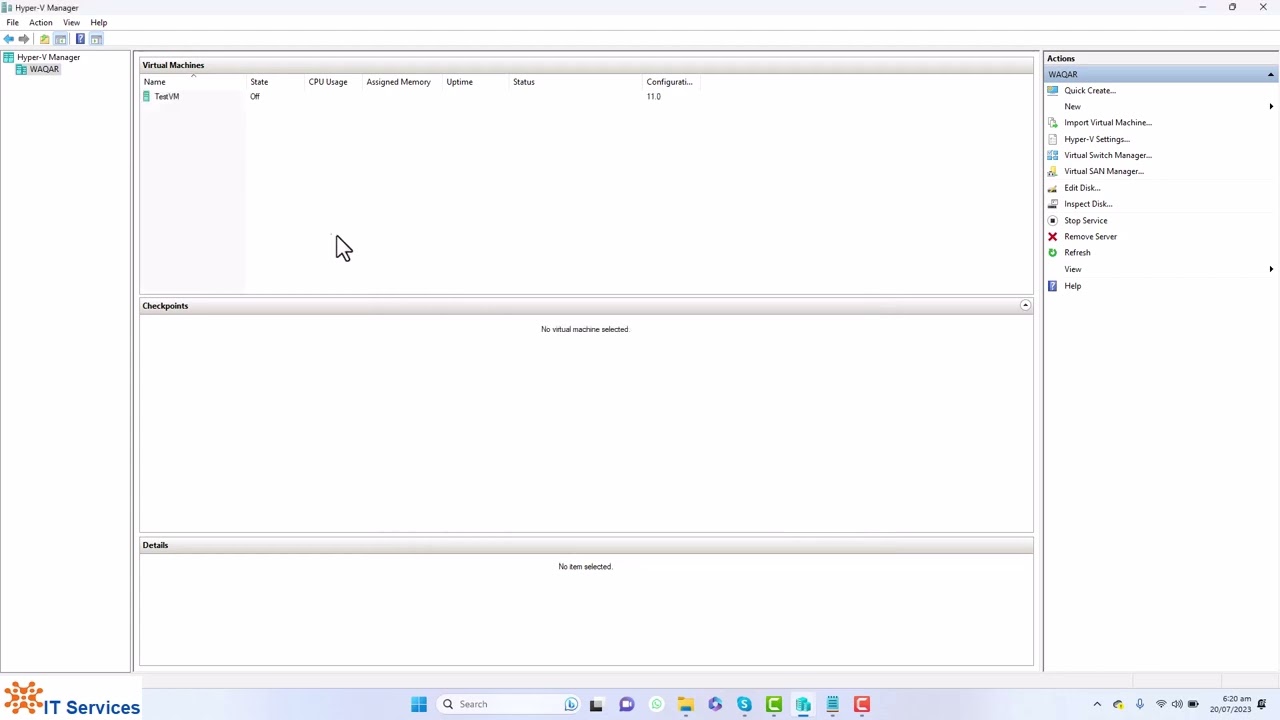Image resolution: width=1280 pixels, height=720 pixels.
Task: Open Import Virtual Machine action
Action: click(x=1107, y=122)
